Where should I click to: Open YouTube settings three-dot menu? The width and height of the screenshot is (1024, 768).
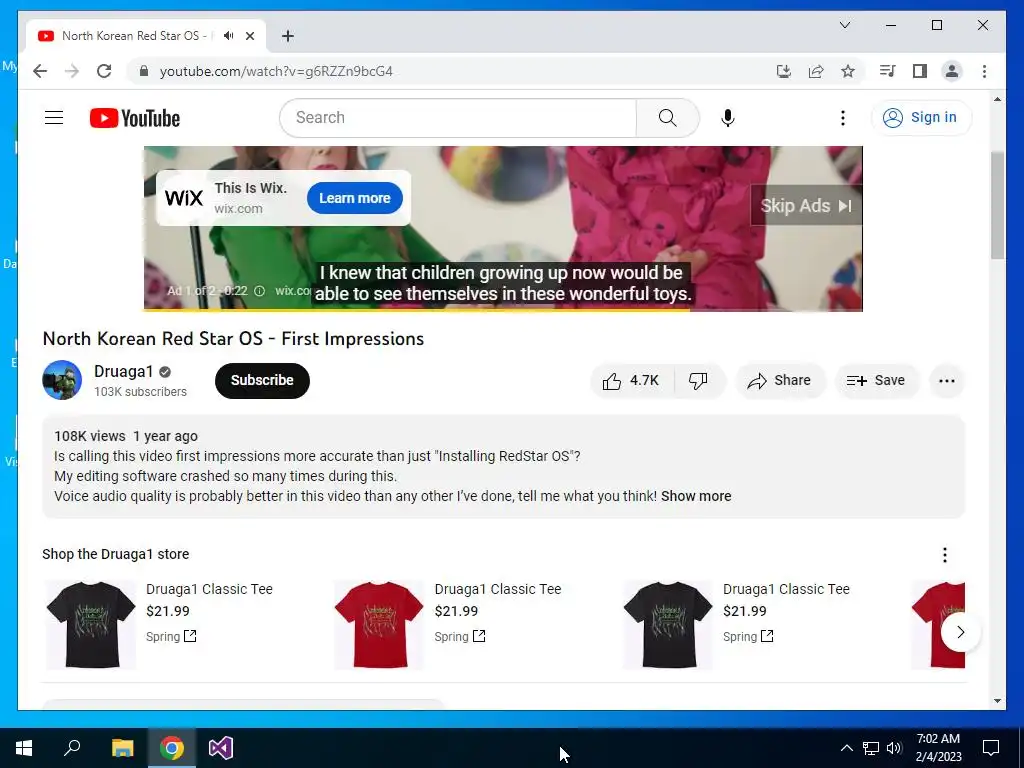click(842, 118)
